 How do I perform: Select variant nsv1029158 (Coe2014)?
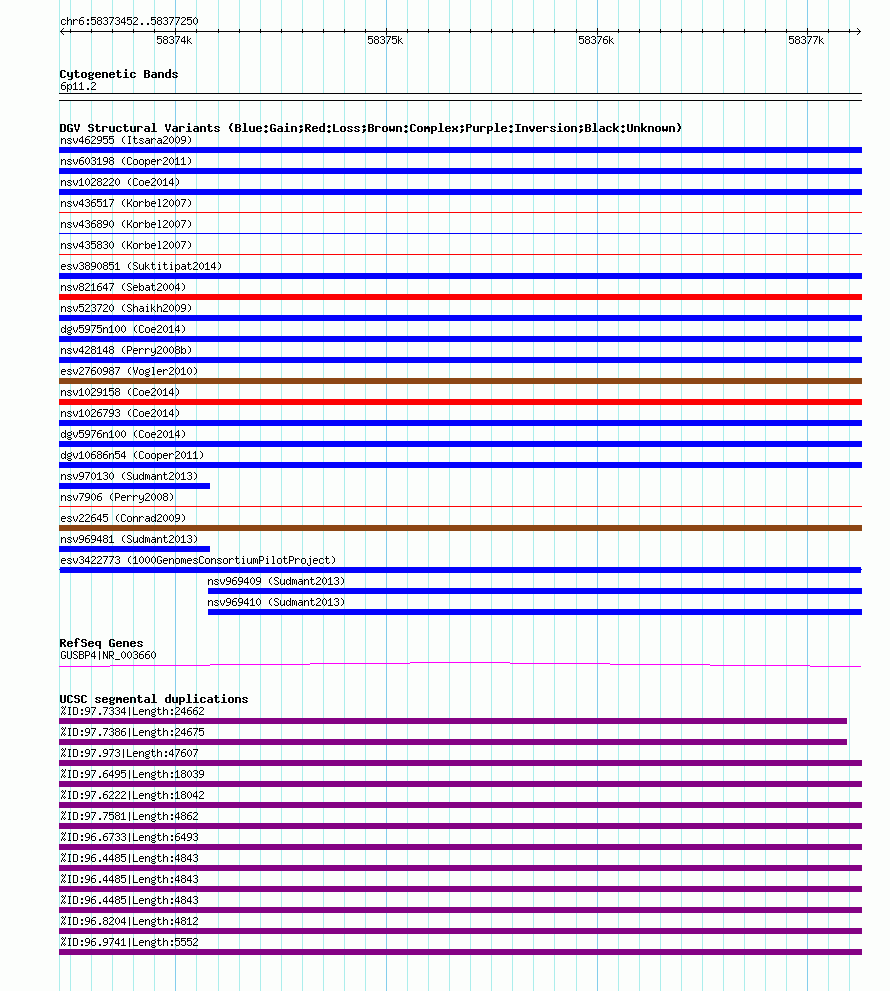pyautogui.click(x=120, y=392)
